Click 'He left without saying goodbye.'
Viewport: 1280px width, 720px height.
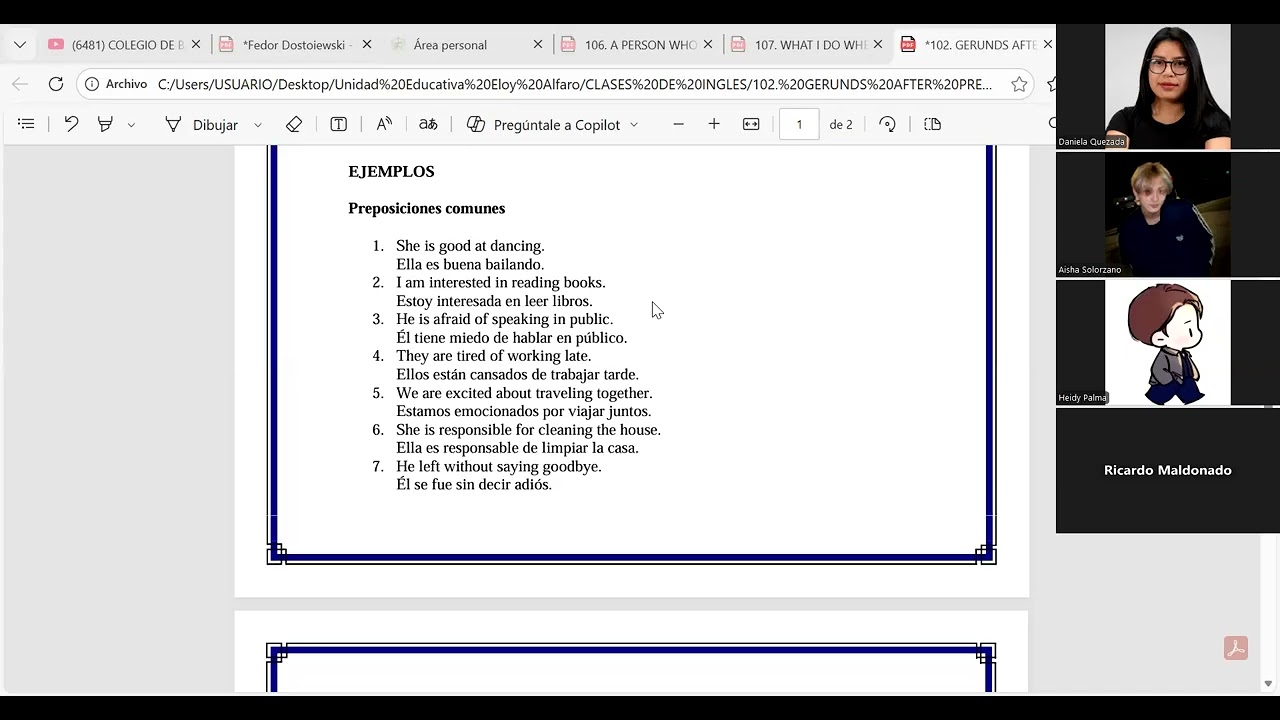click(x=499, y=467)
